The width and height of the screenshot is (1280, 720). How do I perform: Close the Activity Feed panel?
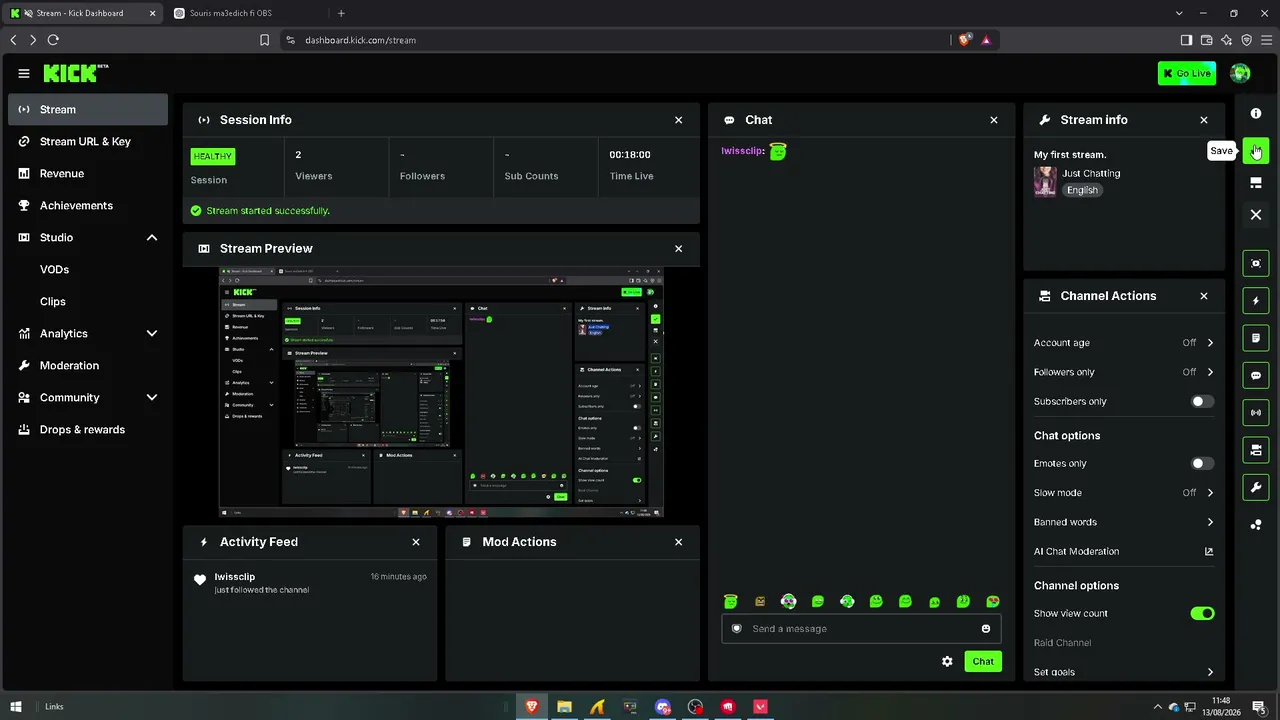coord(416,542)
